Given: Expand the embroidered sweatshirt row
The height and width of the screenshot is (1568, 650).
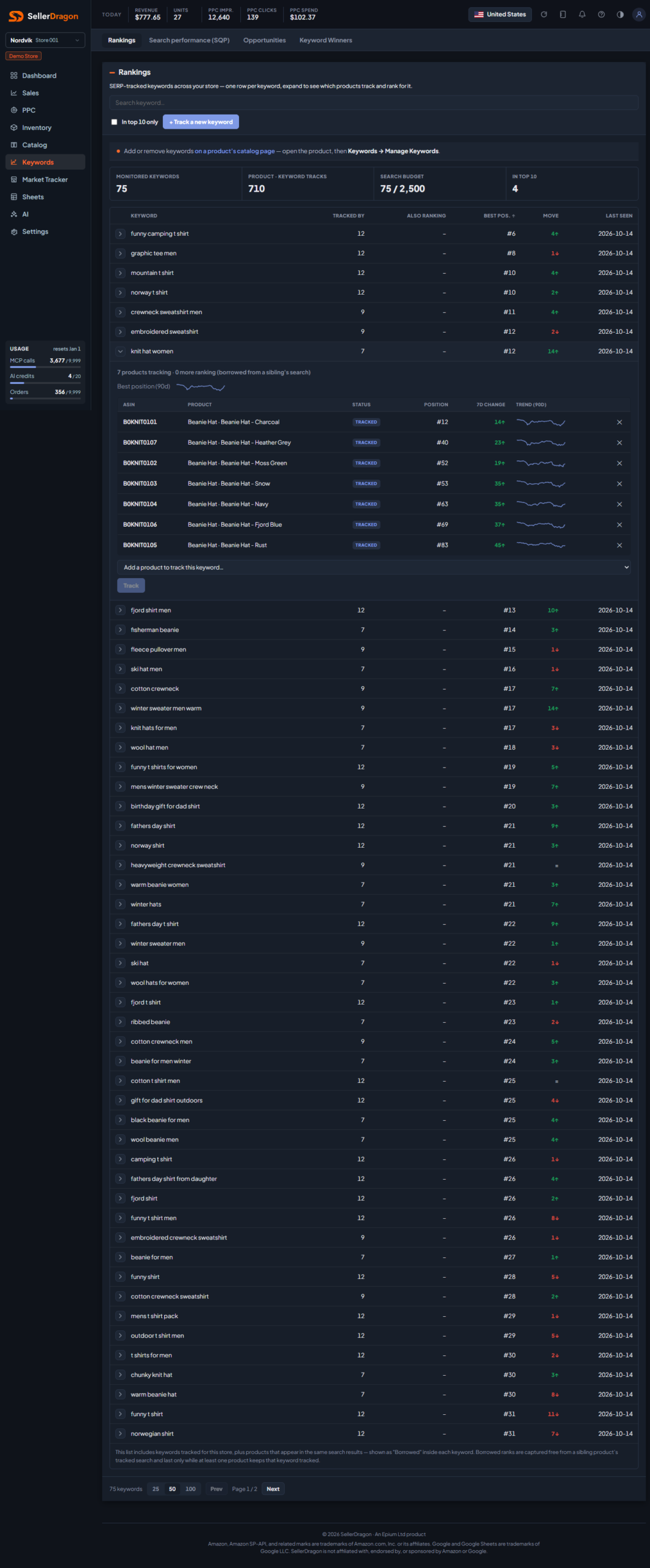Looking at the screenshot, I should click(120, 332).
